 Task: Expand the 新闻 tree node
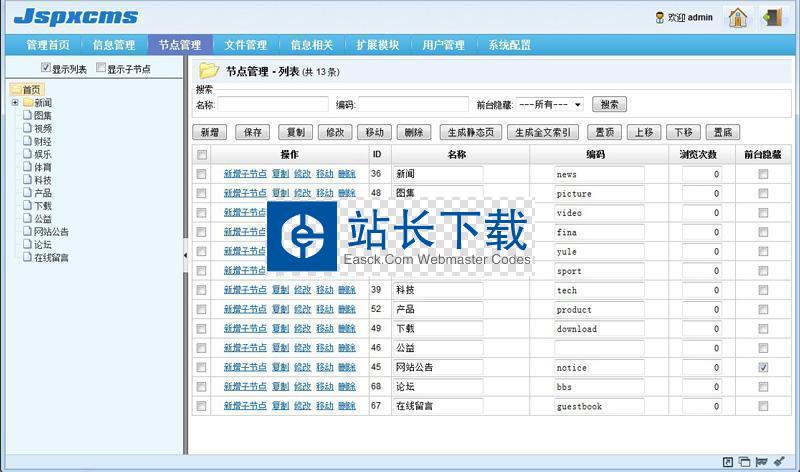(x=15, y=103)
